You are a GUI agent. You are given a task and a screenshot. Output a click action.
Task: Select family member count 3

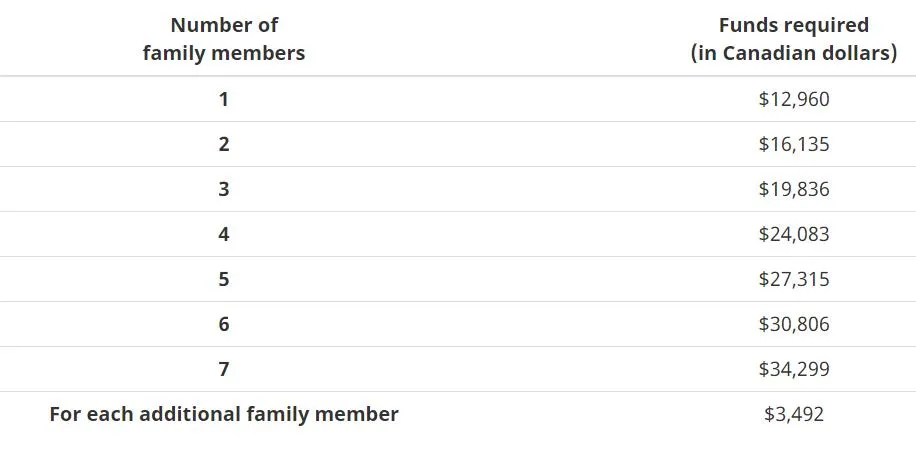[224, 189]
